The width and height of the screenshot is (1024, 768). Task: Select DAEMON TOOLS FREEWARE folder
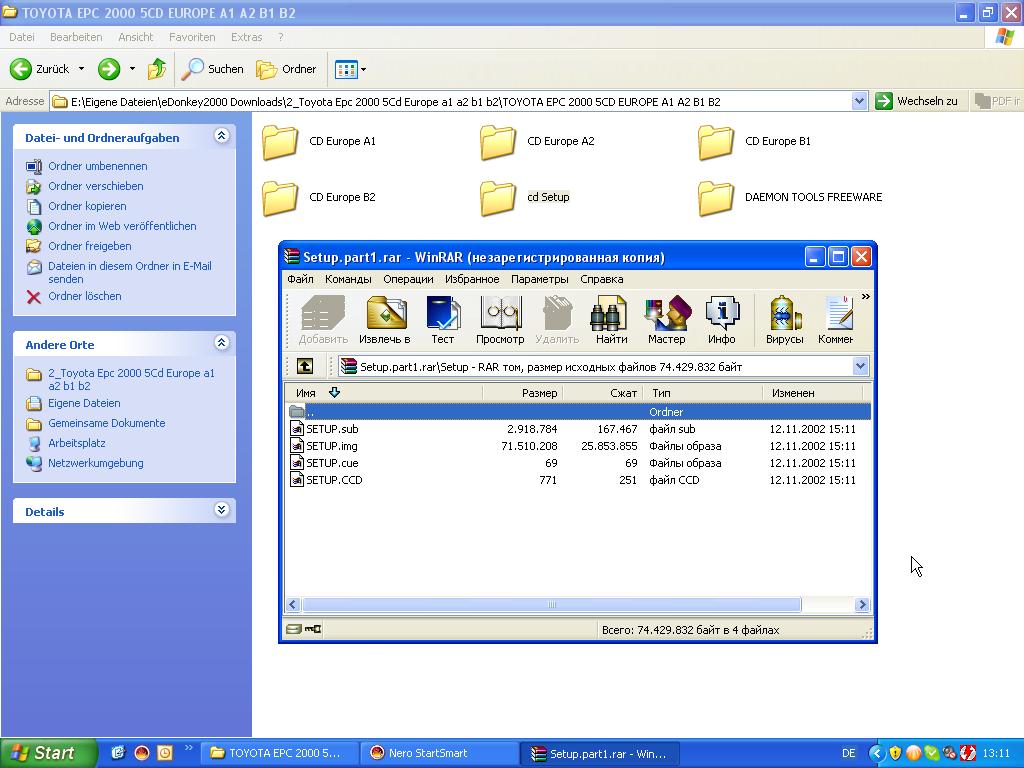point(790,198)
